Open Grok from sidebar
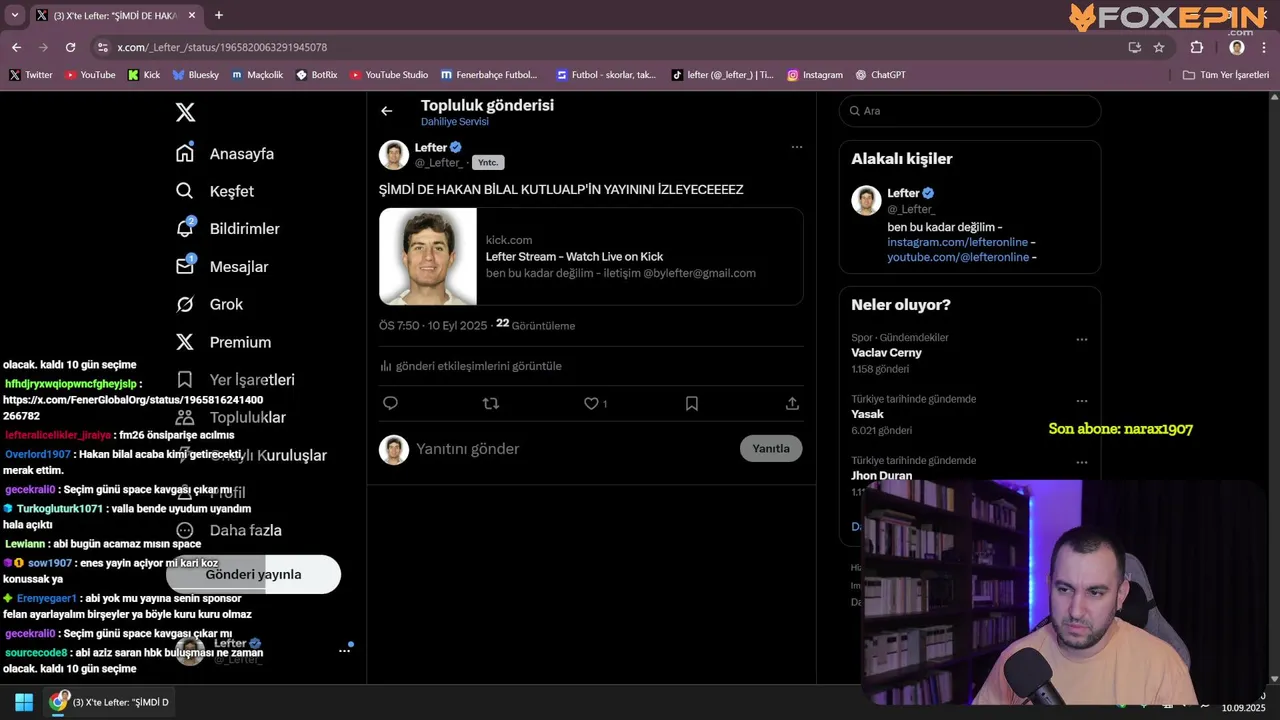This screenshot has width=1280, height=720. pyautogui.click(x=210, y=304)
